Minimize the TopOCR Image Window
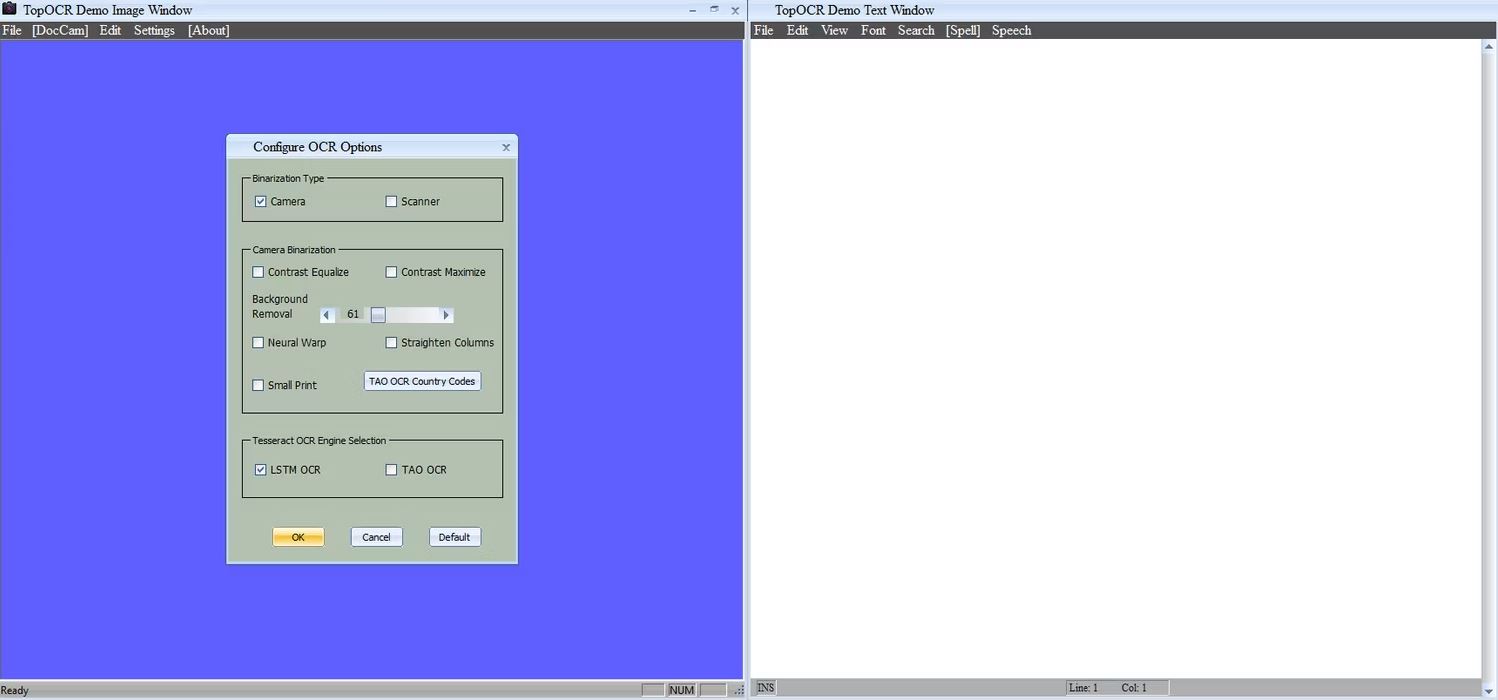The height and width of the screenshot is (700, 1498). 693,10
